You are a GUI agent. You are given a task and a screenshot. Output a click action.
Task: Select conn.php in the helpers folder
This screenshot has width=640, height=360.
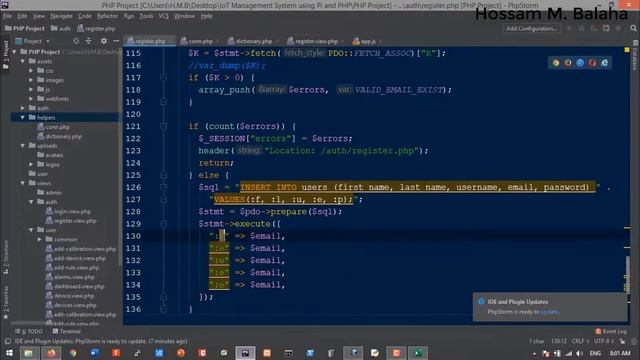(53, 127)
